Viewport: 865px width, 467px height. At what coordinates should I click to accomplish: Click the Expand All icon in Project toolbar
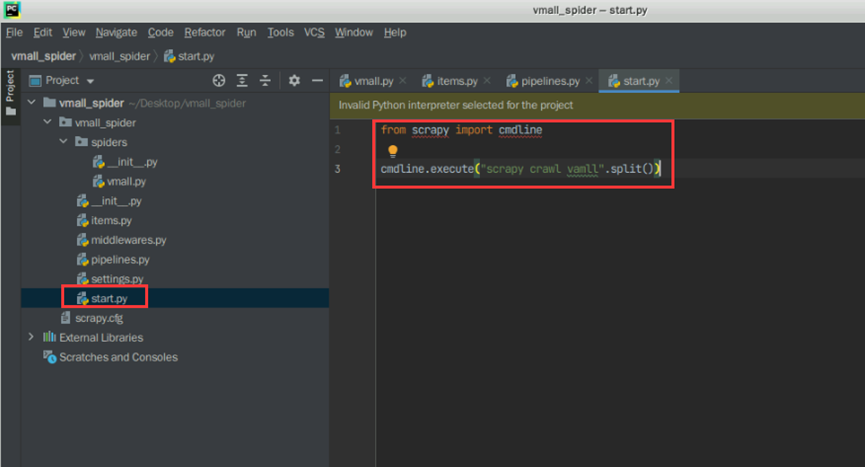(242, 80)
